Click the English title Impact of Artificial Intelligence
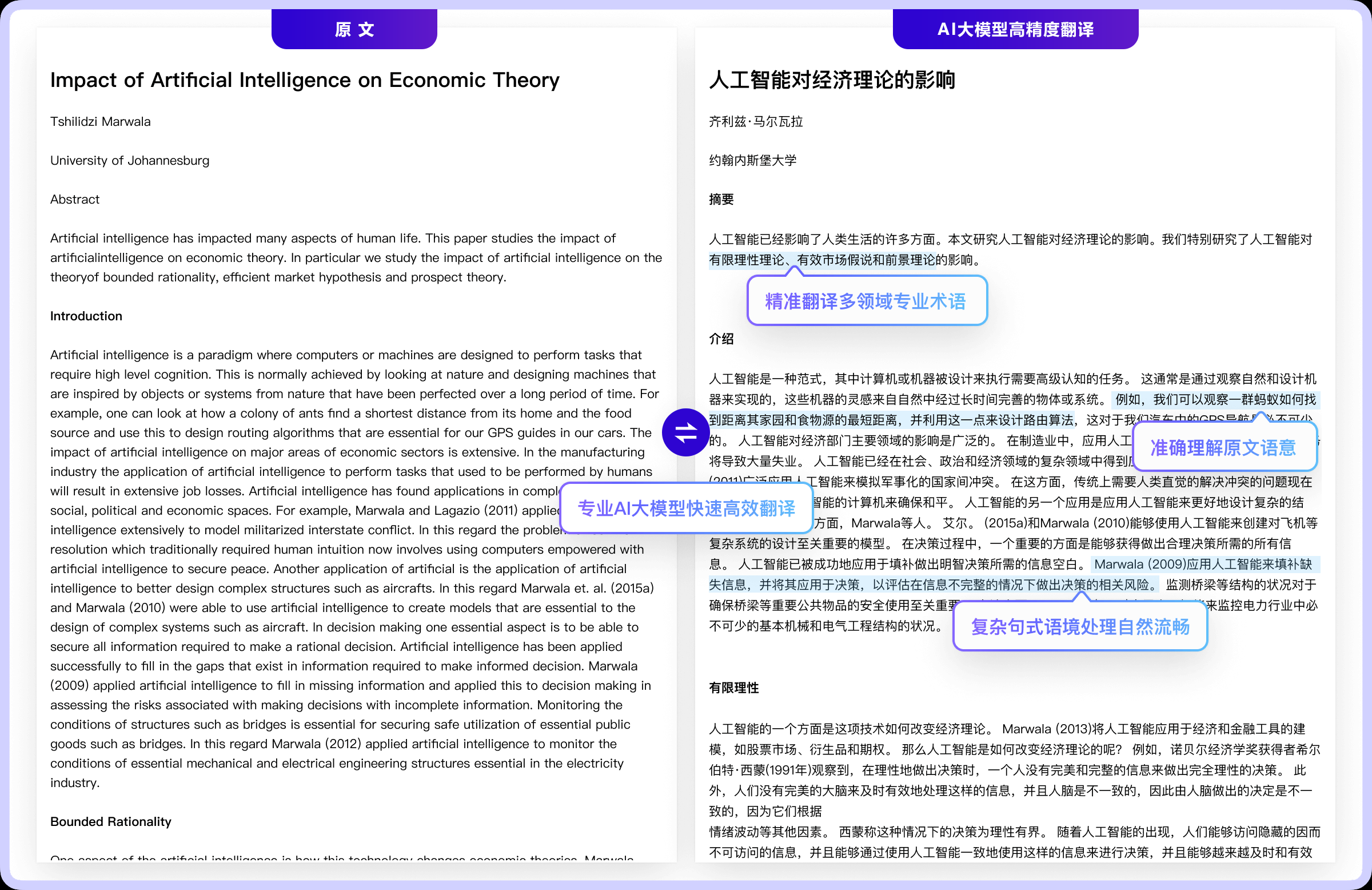The width and height of the screenshot is (1372, 890). click(x=304, y=80)
